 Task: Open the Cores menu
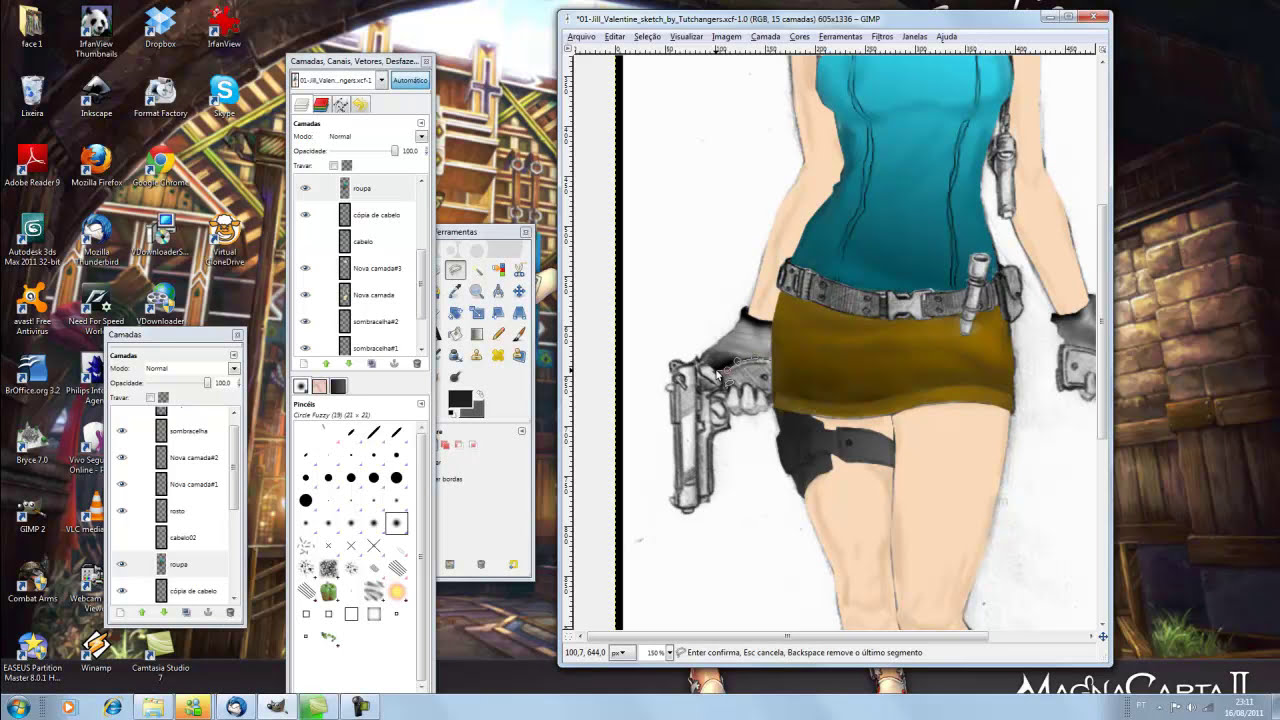coord(800,37)
